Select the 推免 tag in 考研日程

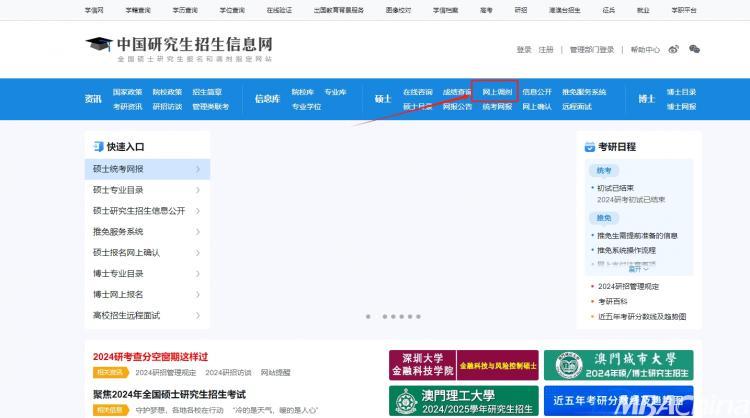coord(604,218)
